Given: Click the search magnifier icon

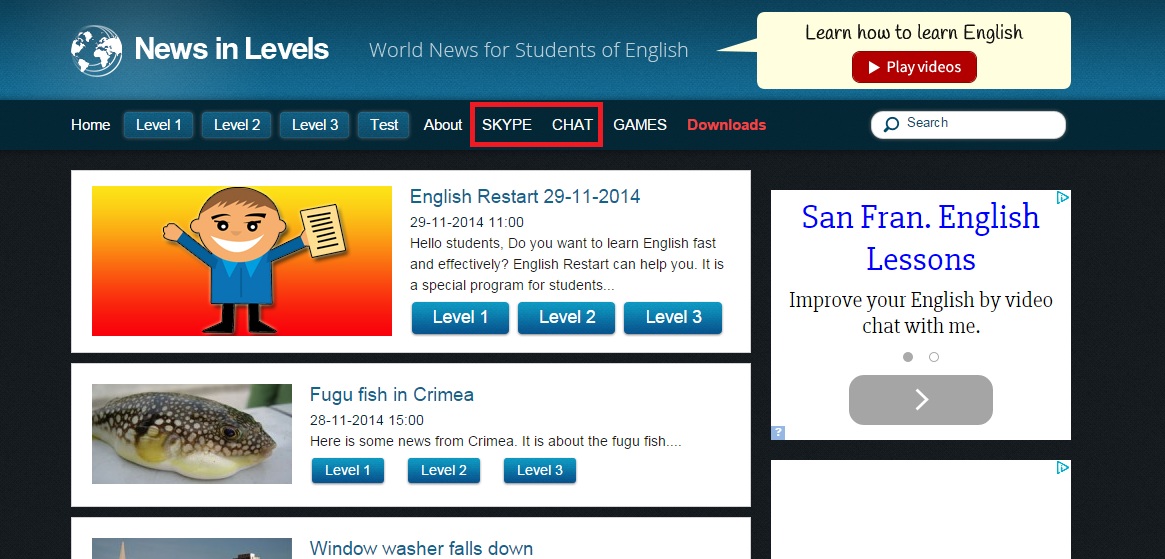Looking at the screenshot, I should 891,125.
